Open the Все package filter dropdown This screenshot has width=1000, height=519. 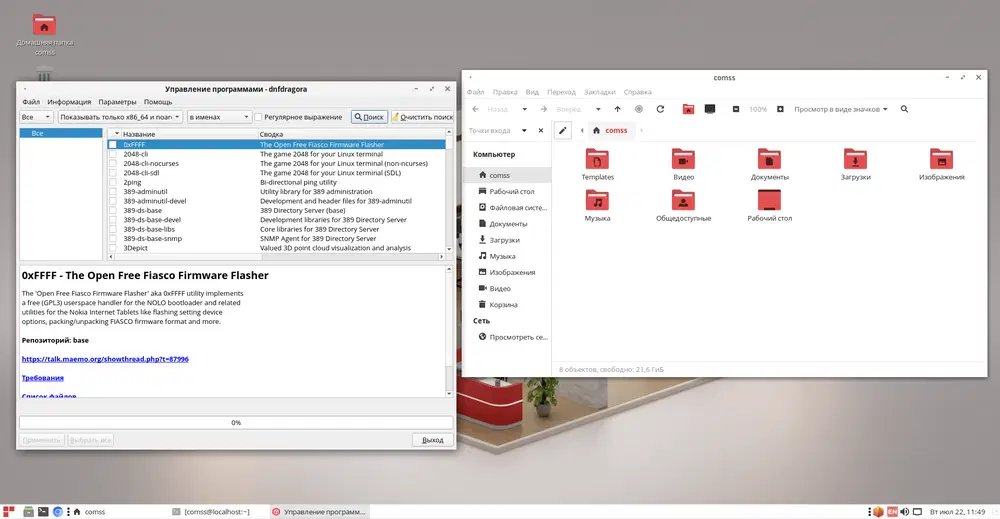(36, 117)
